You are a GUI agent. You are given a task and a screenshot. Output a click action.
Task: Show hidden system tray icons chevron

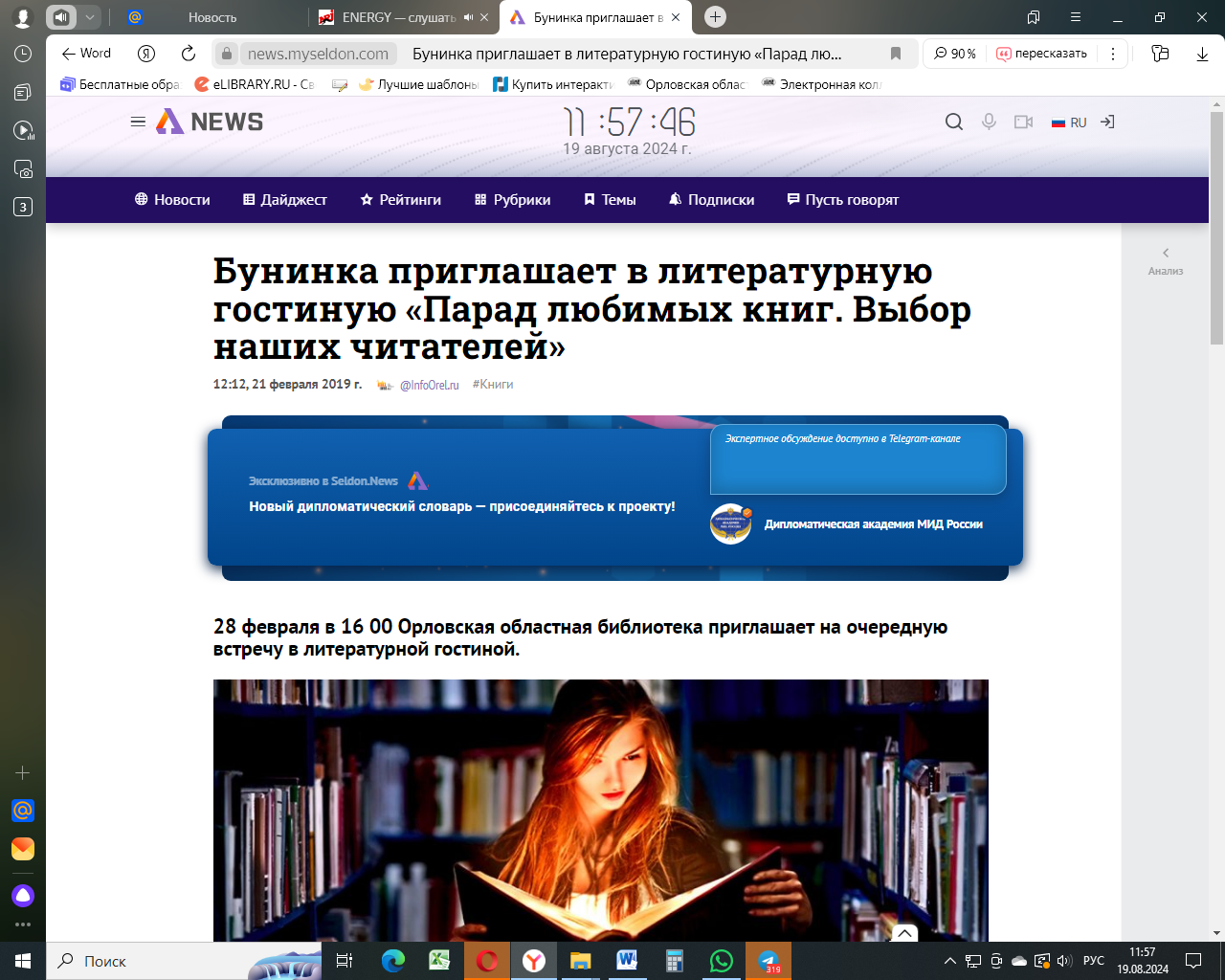point(949,961)
